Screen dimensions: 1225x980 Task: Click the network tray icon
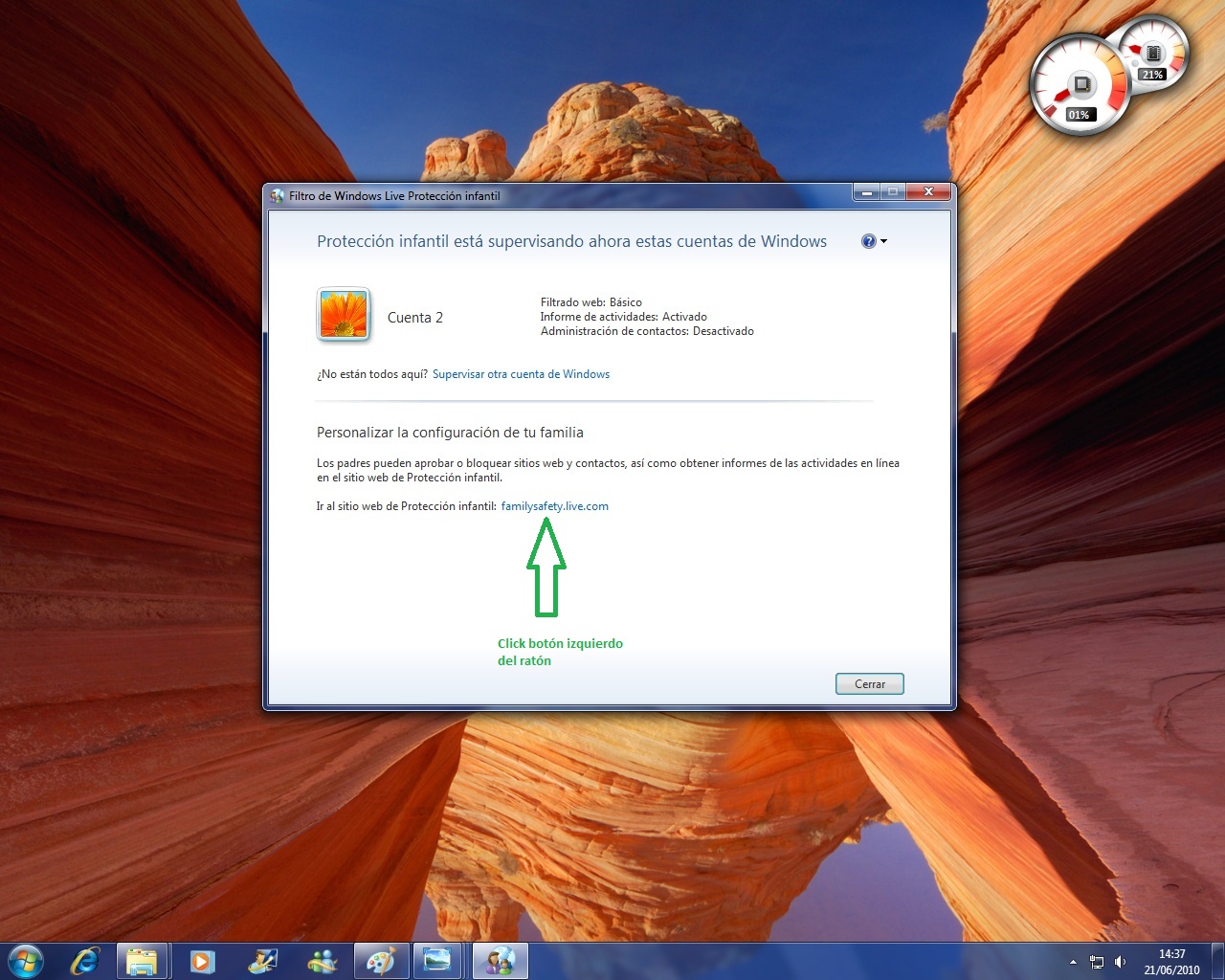1097,962
